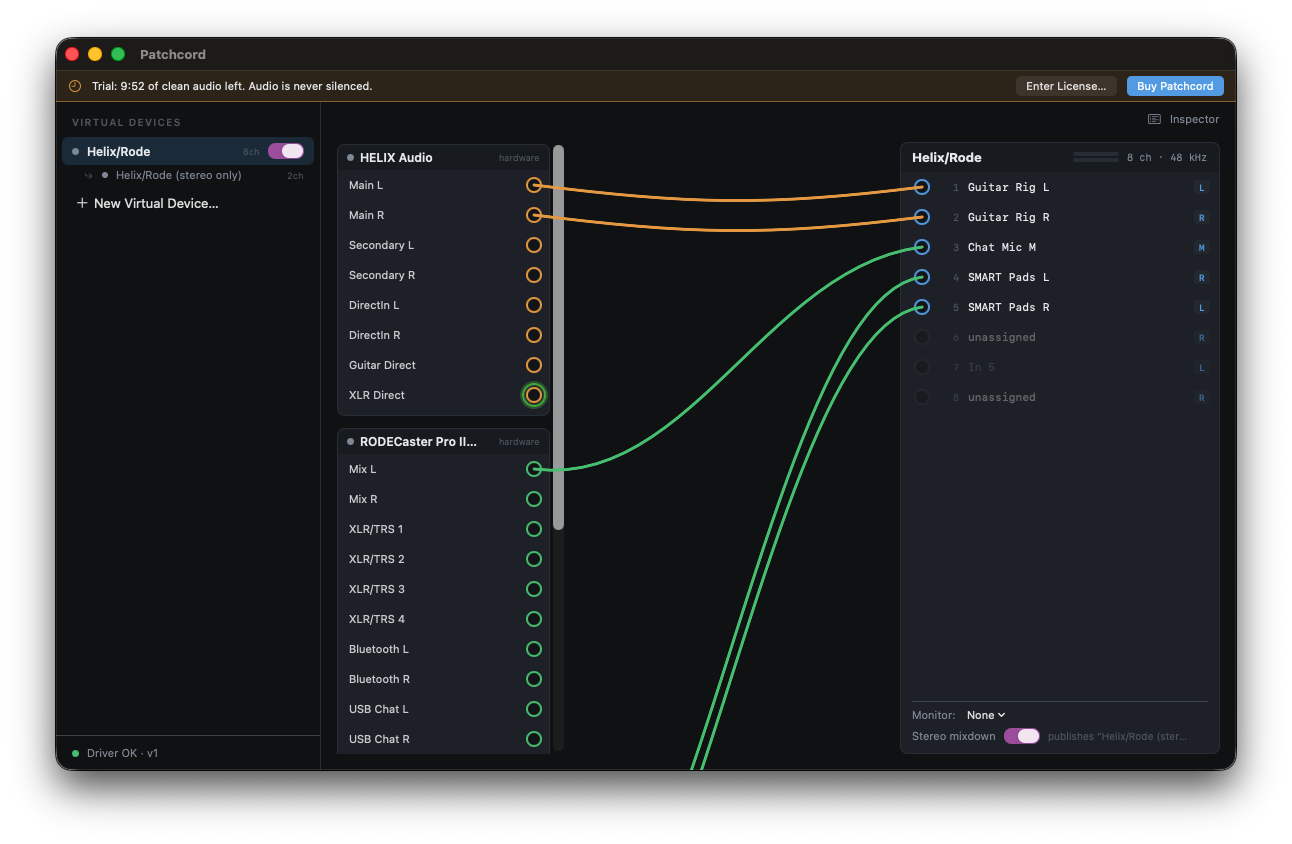Disable the Stereo mixdown switch
The height and width of the screenshot is (844, 1292).
1022,736
